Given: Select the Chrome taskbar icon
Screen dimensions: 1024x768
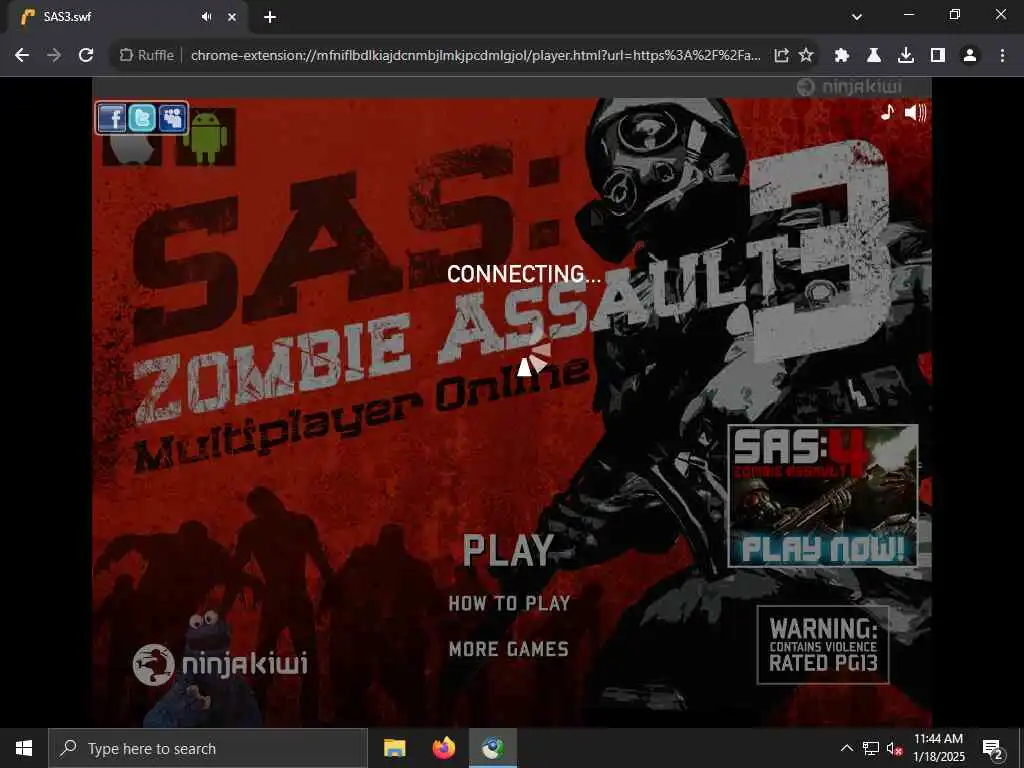Looking at the screenshot, I should [x=493, y=748].
